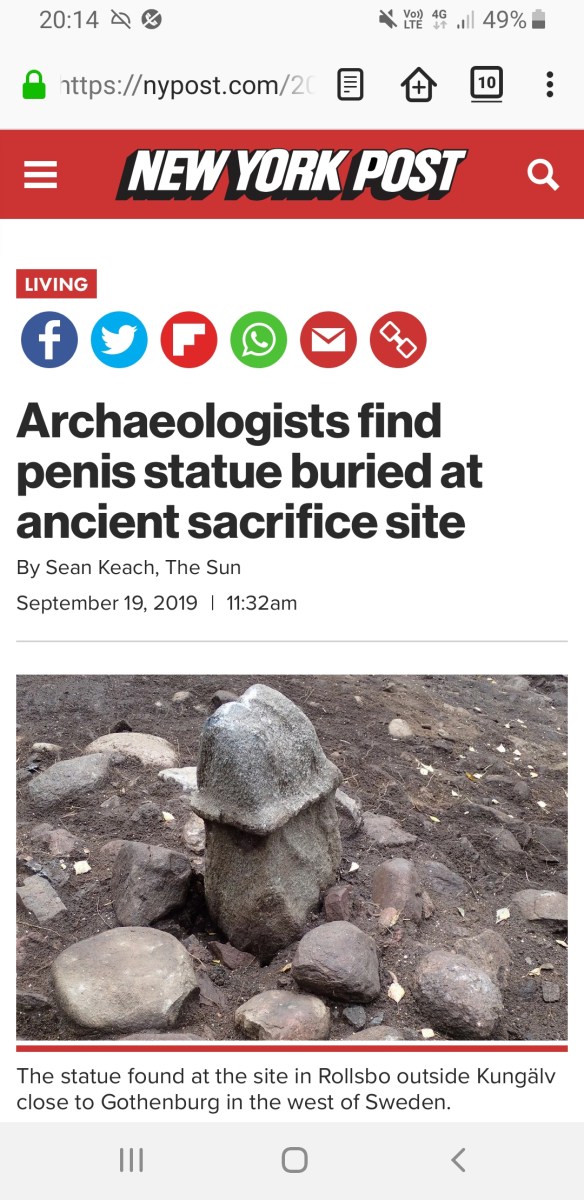Tap the Android back navigation button
Viewport: 584px width, 1200px height.
(x=458, y=1160)
